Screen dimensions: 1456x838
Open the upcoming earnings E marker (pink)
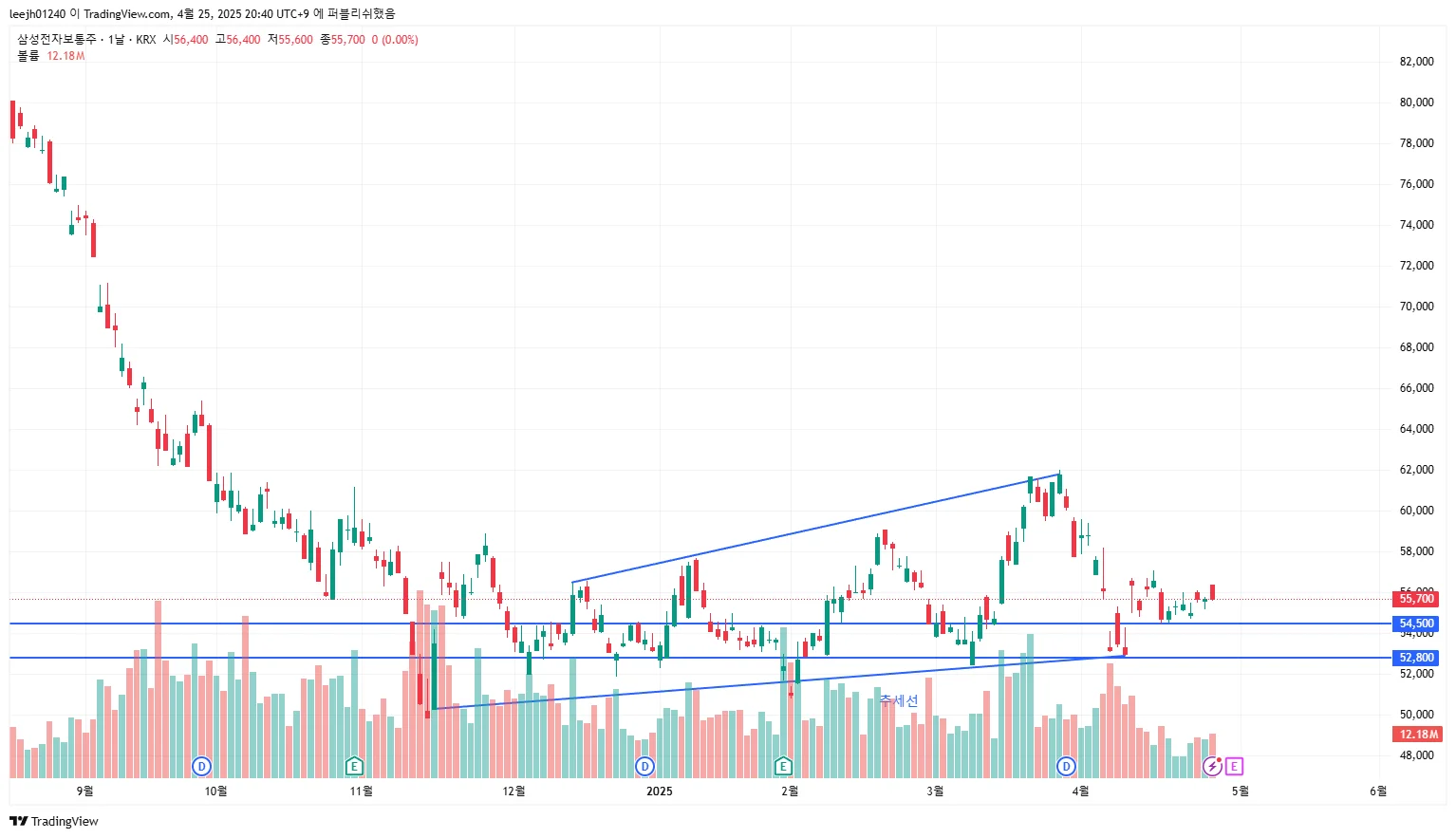(1234, 766)
